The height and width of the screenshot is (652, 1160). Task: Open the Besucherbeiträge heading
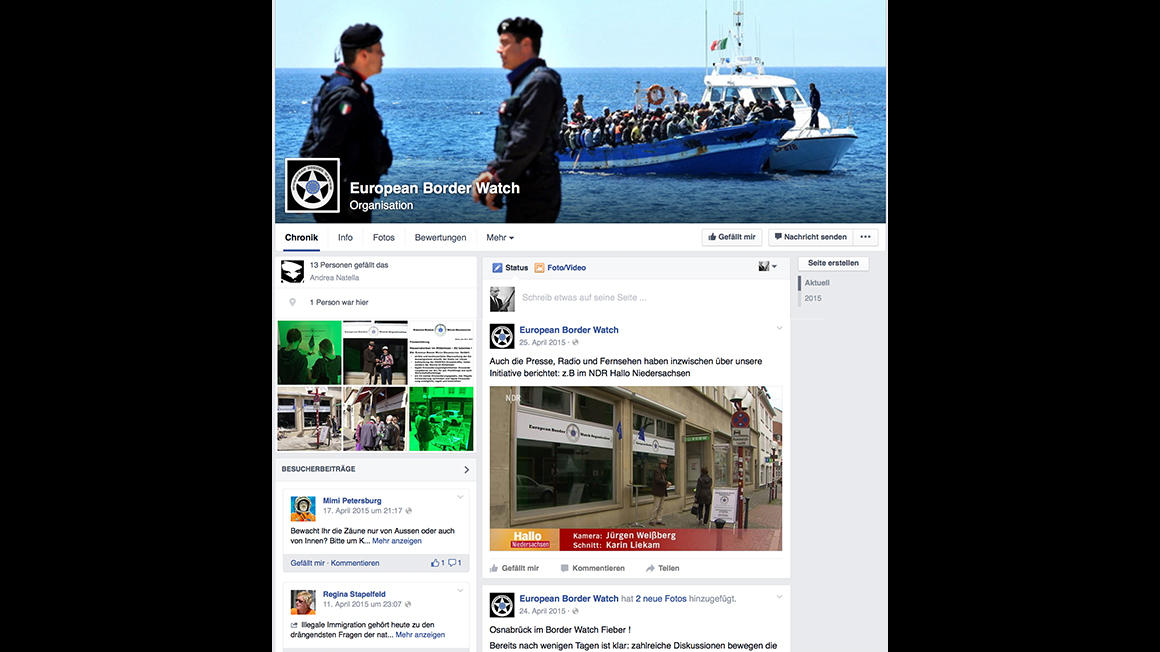pyautogui.click(x=318, y=469)
